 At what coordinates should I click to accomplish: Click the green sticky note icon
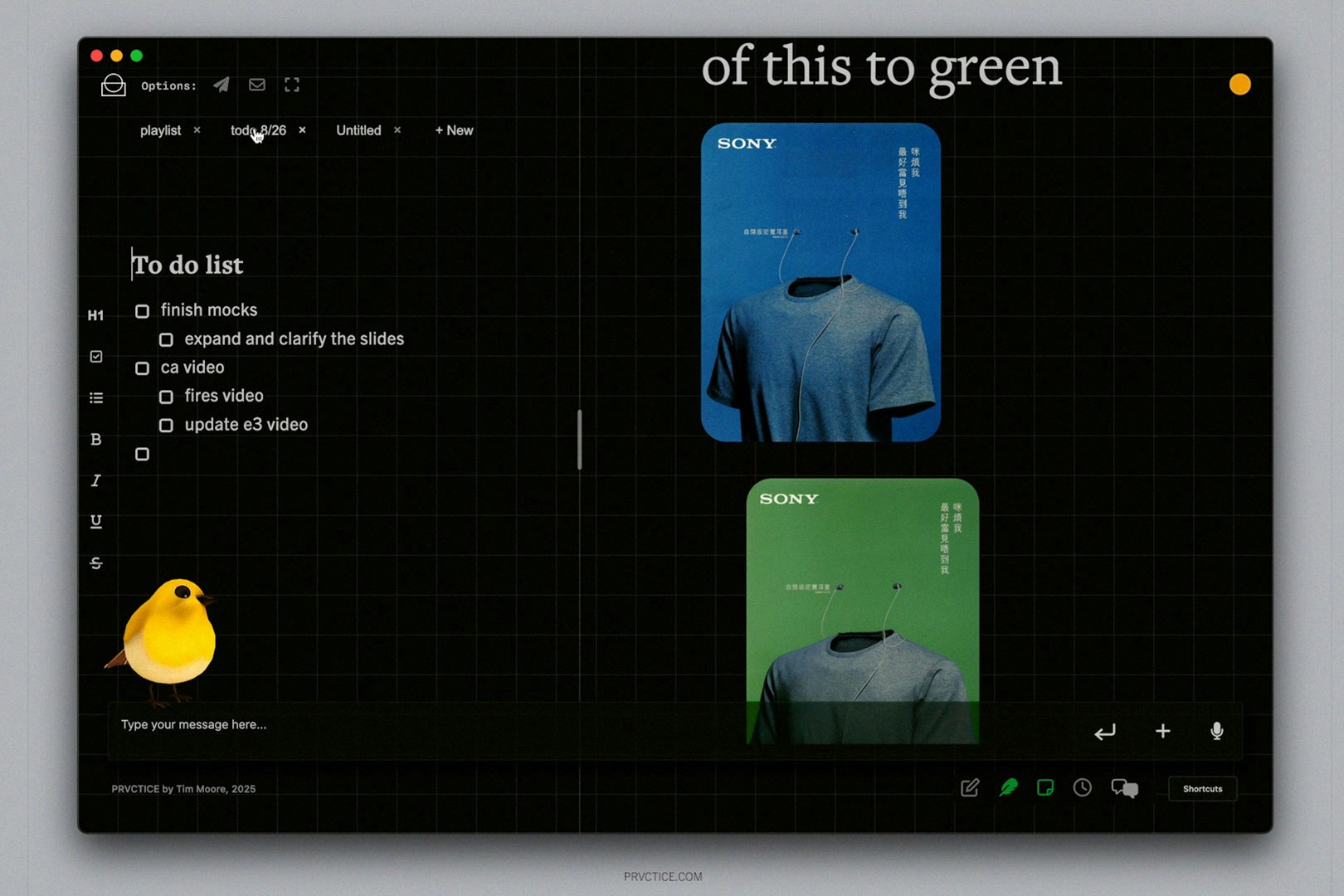1045,787
